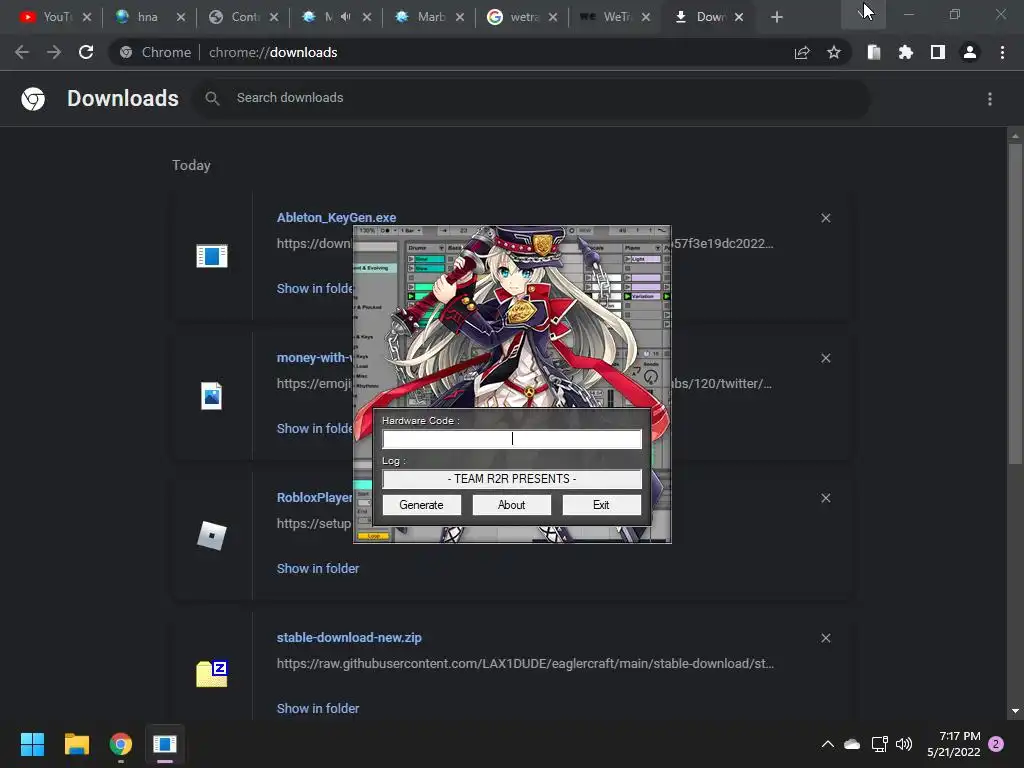Click the downloads page vertical scrollbar
The image size is (1024, 768).
coord(1014,304)
